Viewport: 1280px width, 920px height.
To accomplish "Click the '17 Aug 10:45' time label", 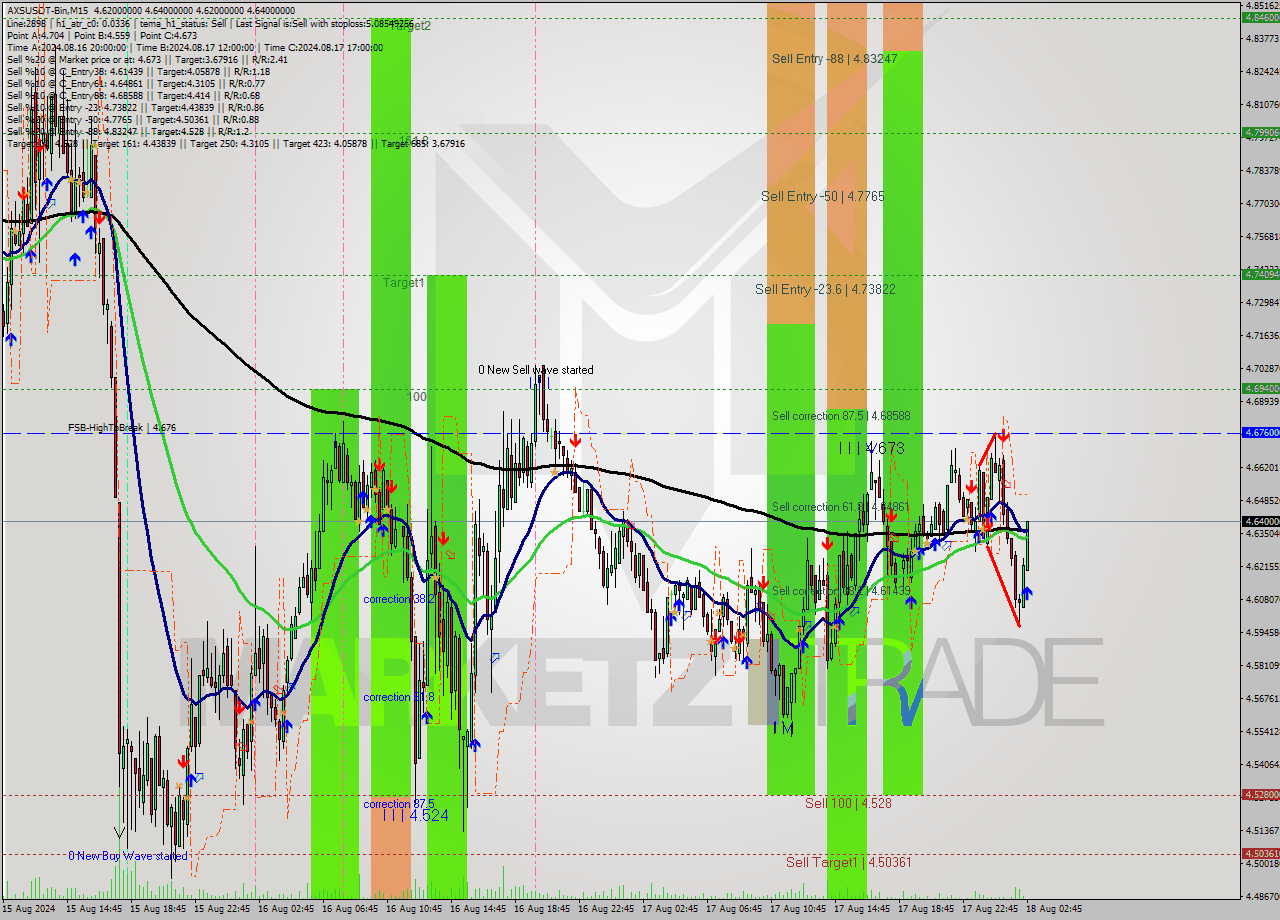I will pos(797,909).
